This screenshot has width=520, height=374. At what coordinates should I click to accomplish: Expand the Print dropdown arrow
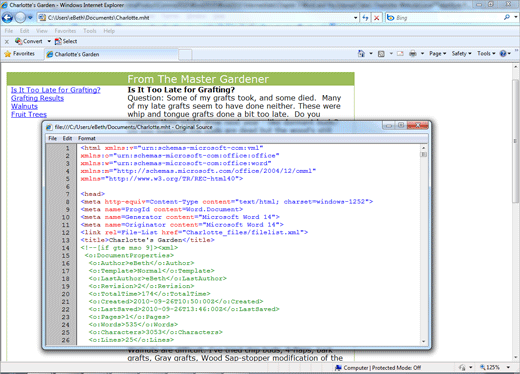(422, 53)
